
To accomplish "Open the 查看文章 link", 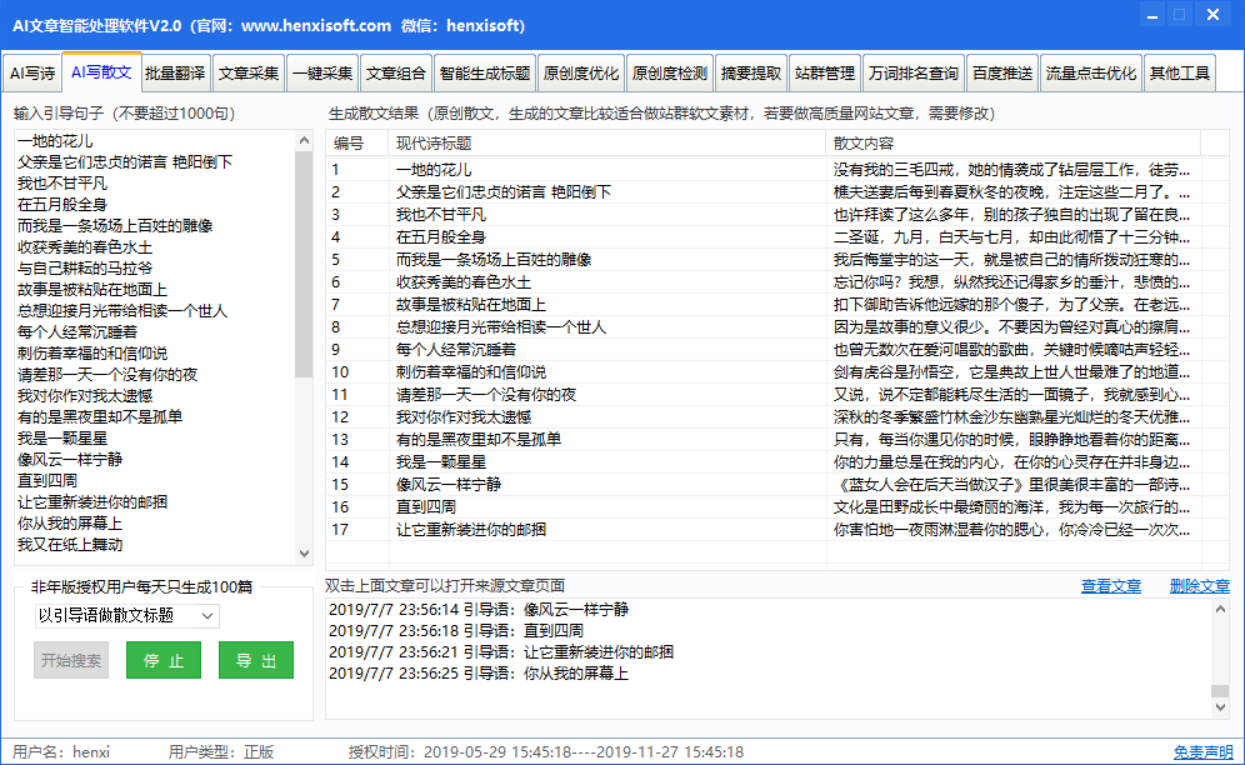I will (1111, 586).
